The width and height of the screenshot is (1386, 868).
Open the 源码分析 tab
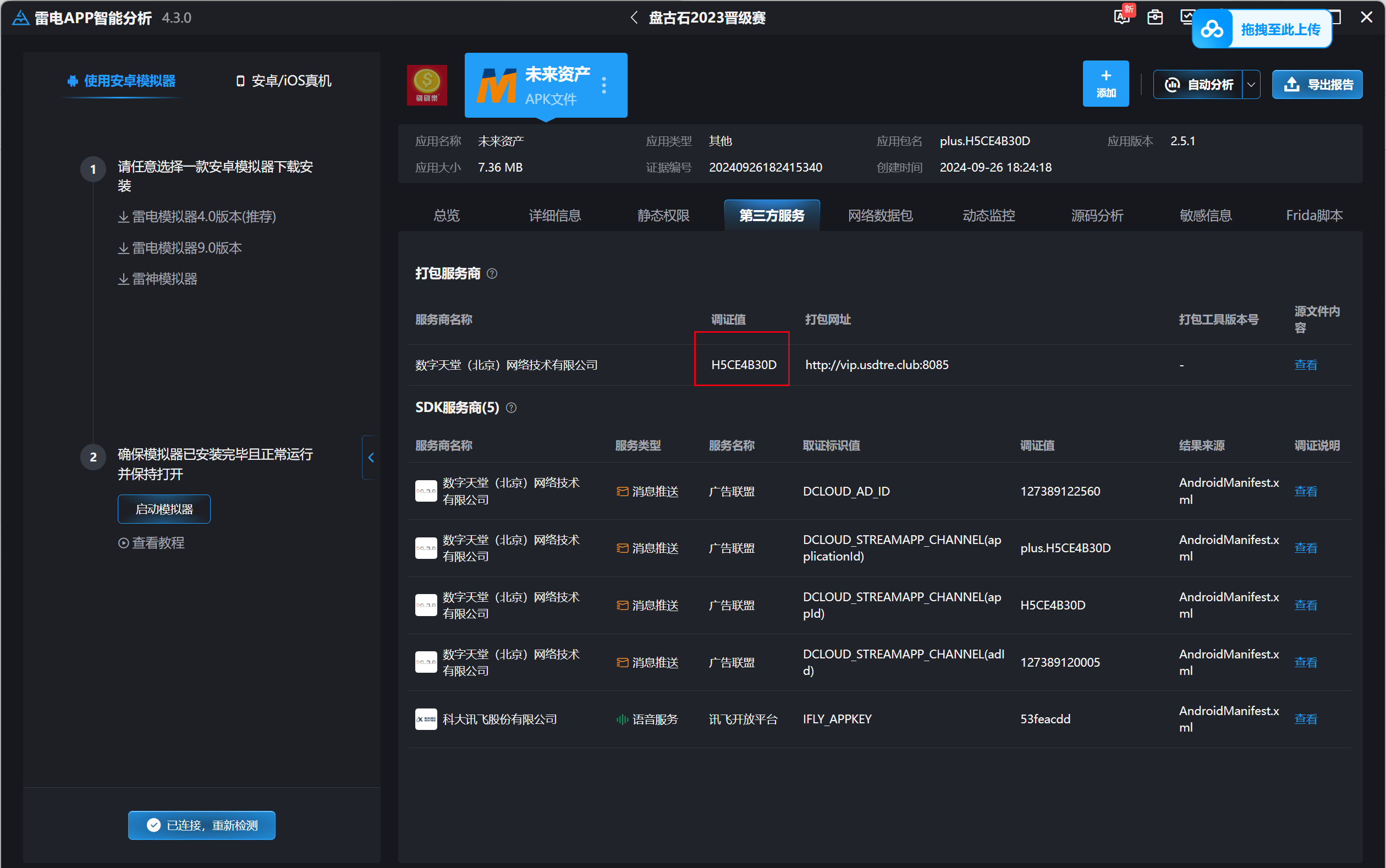coord(1097,216)
